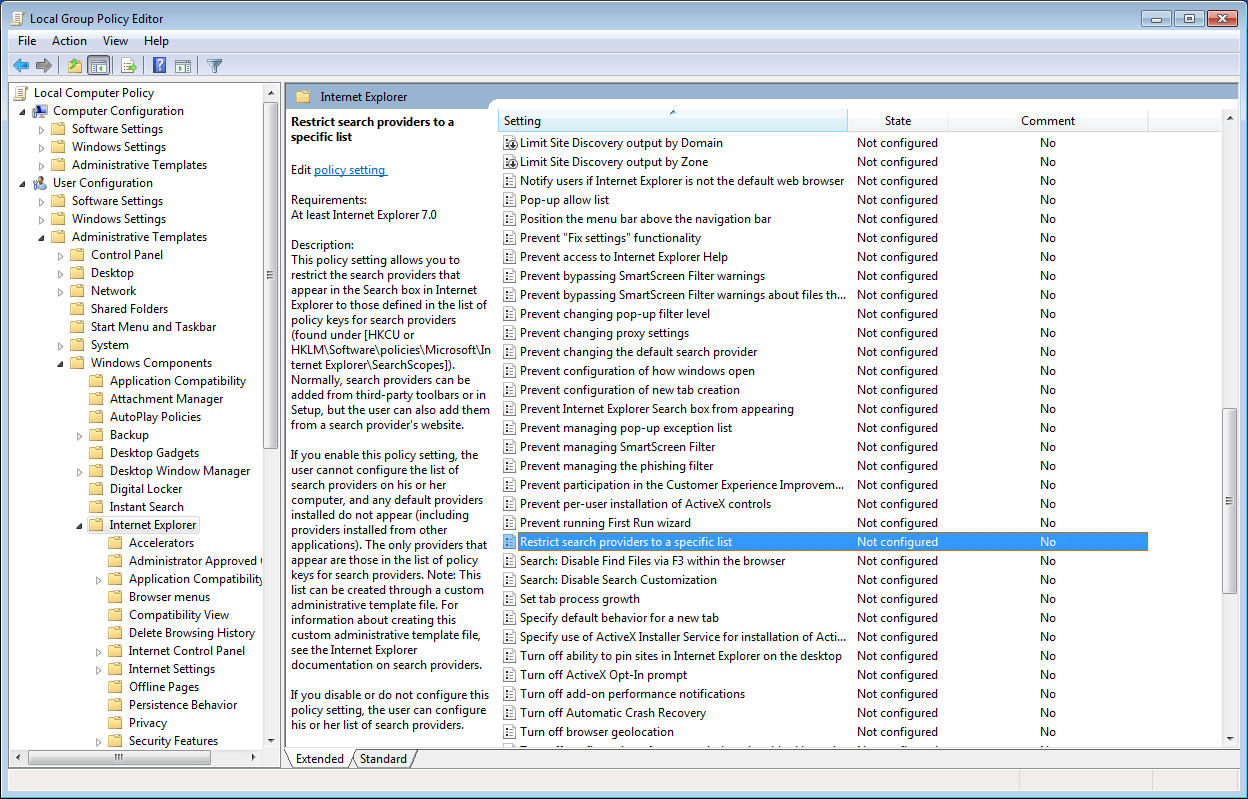Open the Action menu
The width and height of the screenshot is (1248, 799).
69,41
